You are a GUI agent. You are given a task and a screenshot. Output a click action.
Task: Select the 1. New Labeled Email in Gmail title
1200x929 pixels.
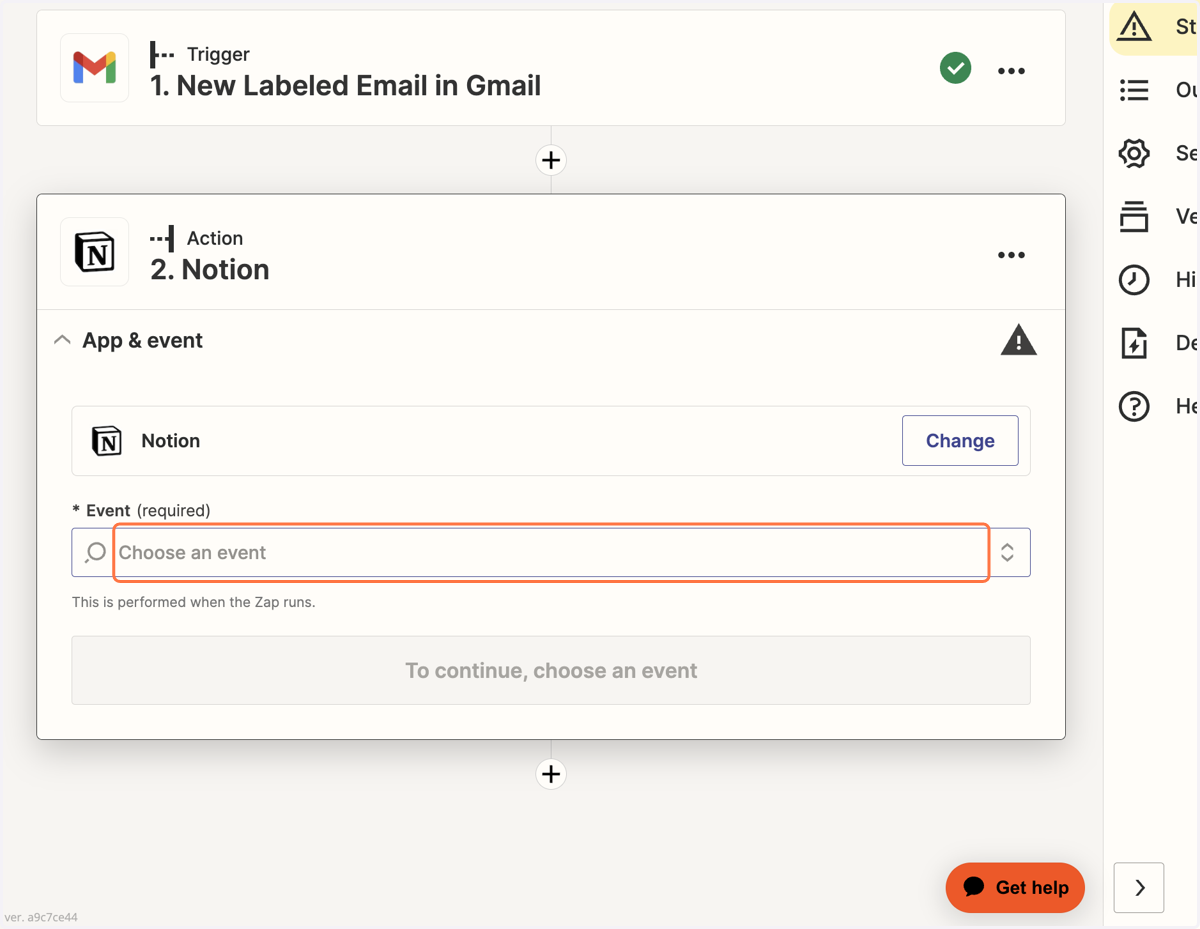pos(346,86)
